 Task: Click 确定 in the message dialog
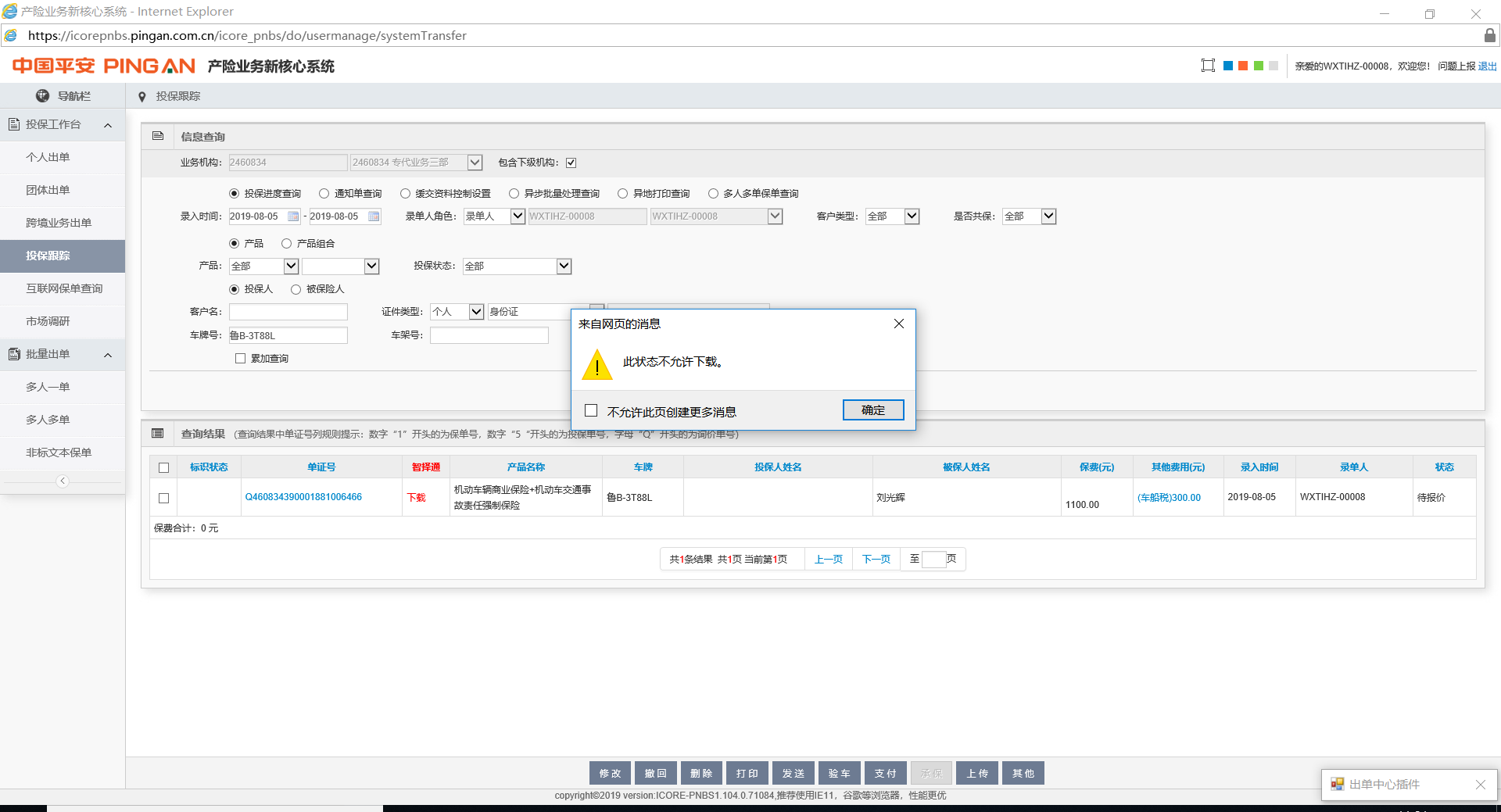873,410
